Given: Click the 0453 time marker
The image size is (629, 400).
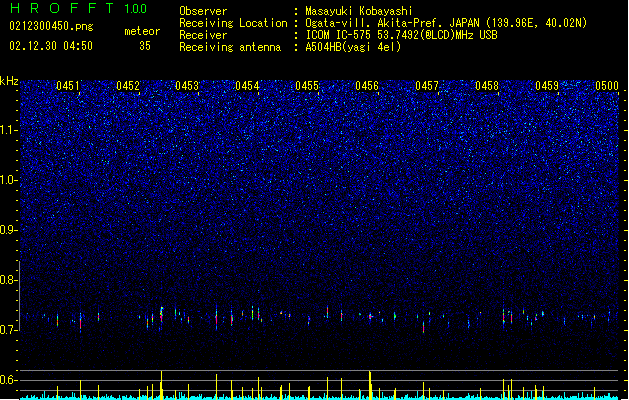Looking at the screenshot, I should [x=187, y=86].
